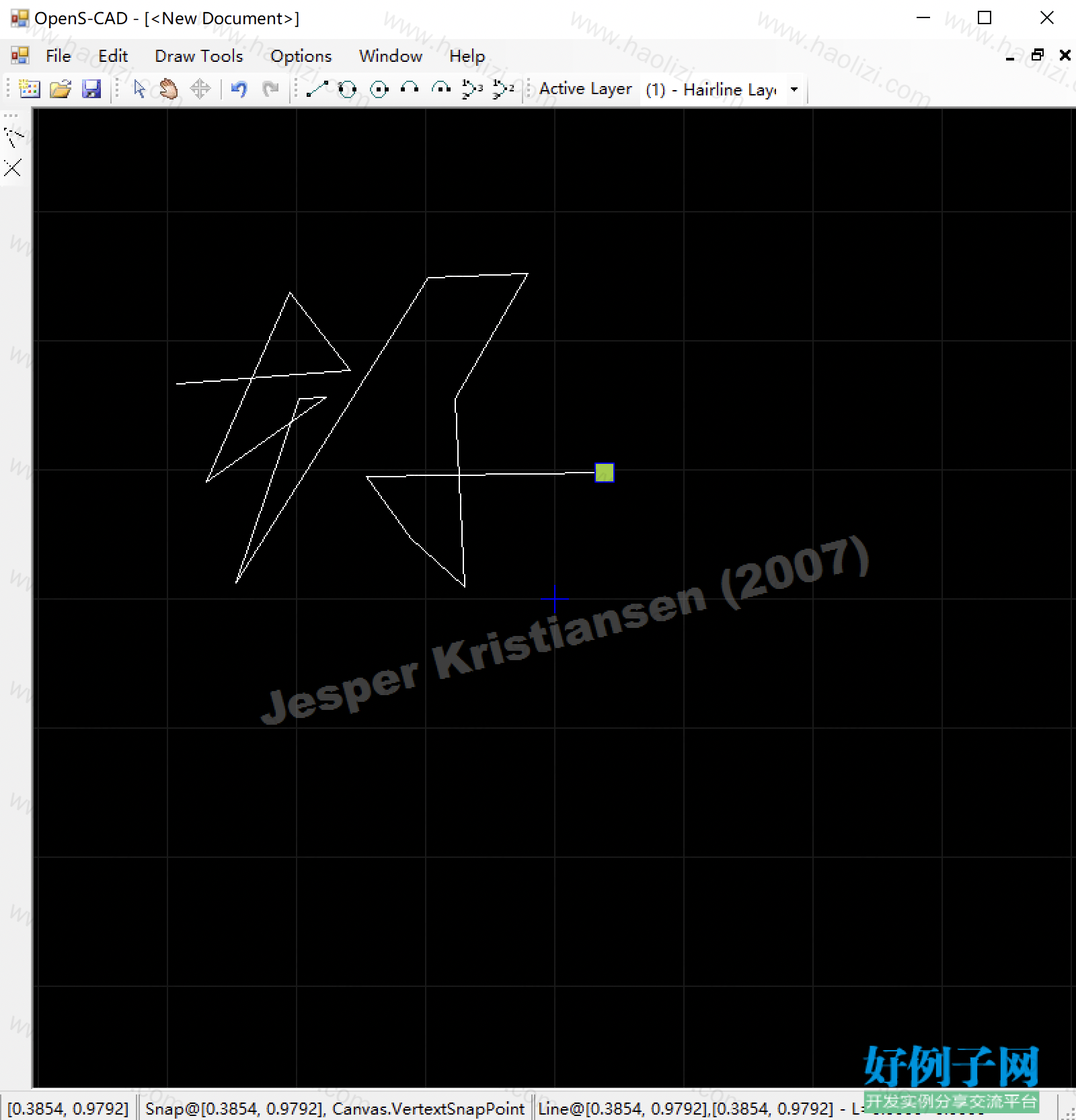Screen dimensions: 1076x1120
Task: Expand the Active Layer dropdown arrow
Action: coord(794,89)
